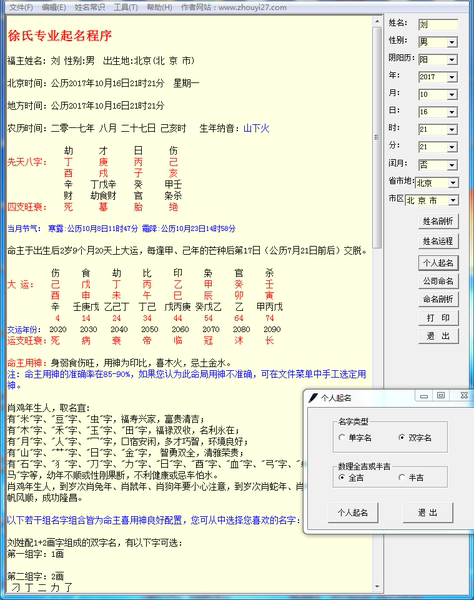Click the 第一组字：1画 line

pyautogui.click(x=36, y=554)
